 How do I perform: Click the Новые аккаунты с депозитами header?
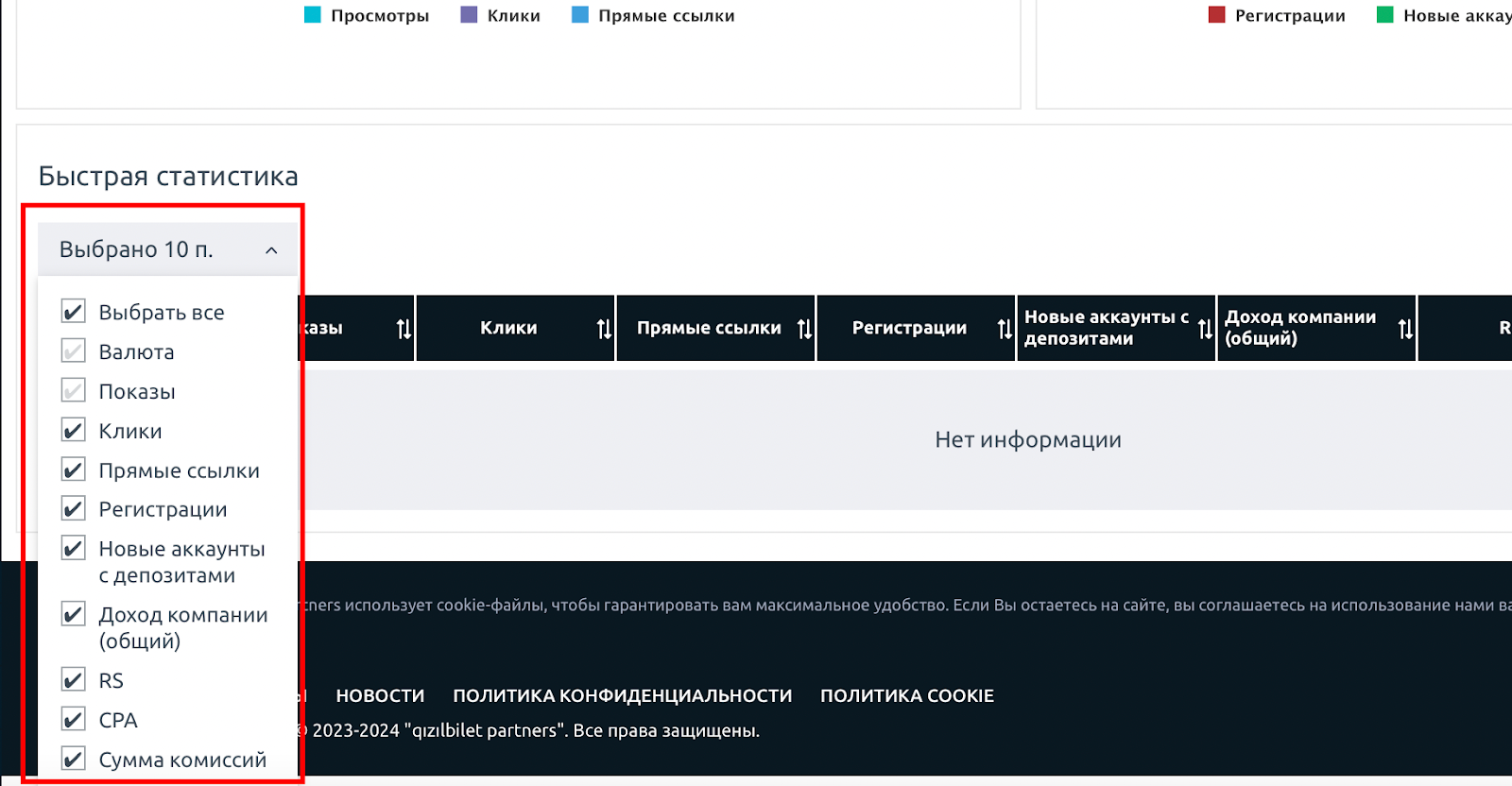tap(1116, 328)
